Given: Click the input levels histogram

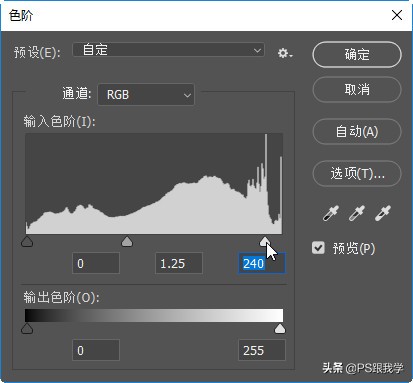Looking at the screenshot, I should click(x=154, y=183).
